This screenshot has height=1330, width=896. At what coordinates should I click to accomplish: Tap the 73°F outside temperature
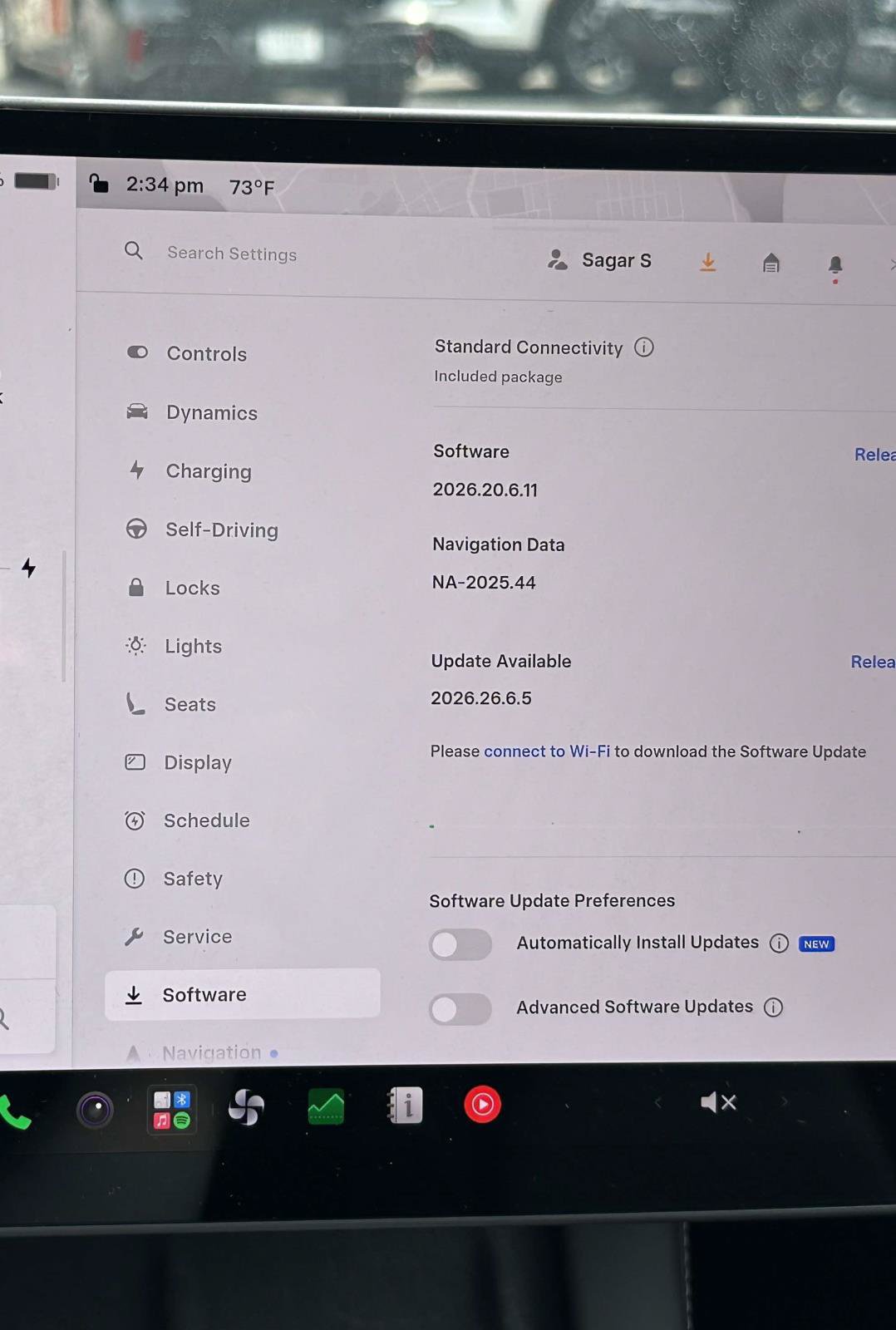[x=252, y=187]
